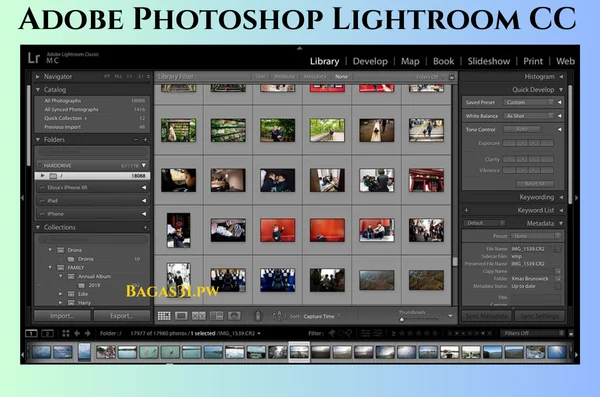
Task: Expand the Edie collection set
Action: (60, 294)
